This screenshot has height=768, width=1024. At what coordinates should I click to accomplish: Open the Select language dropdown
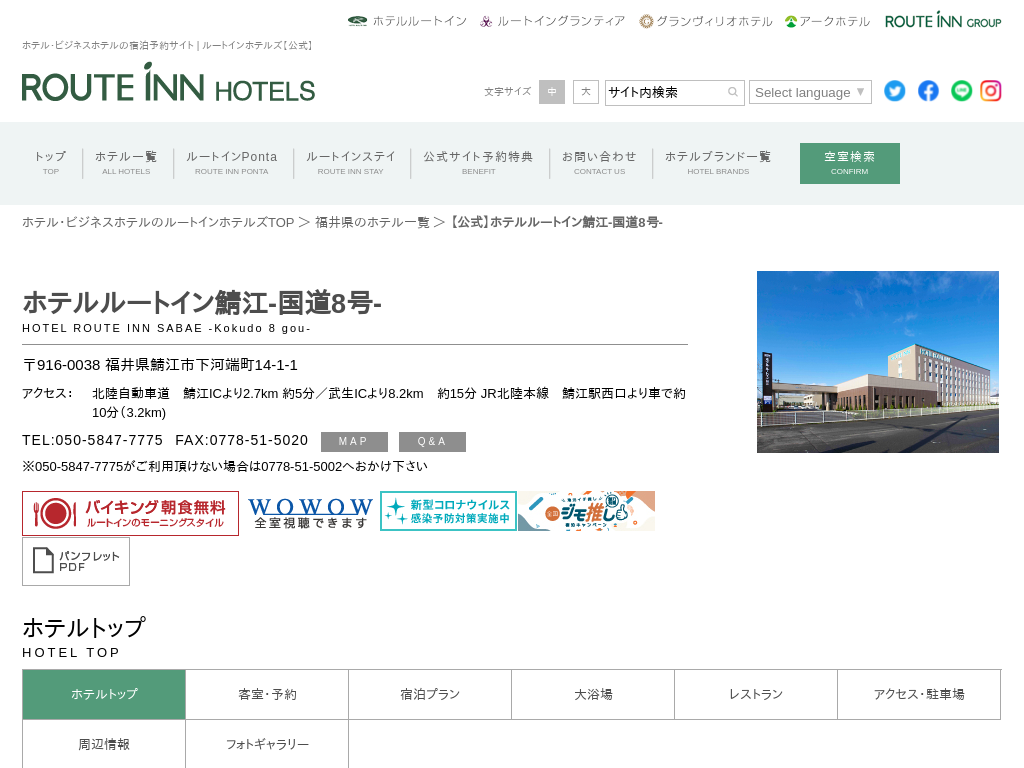(810, 92)
